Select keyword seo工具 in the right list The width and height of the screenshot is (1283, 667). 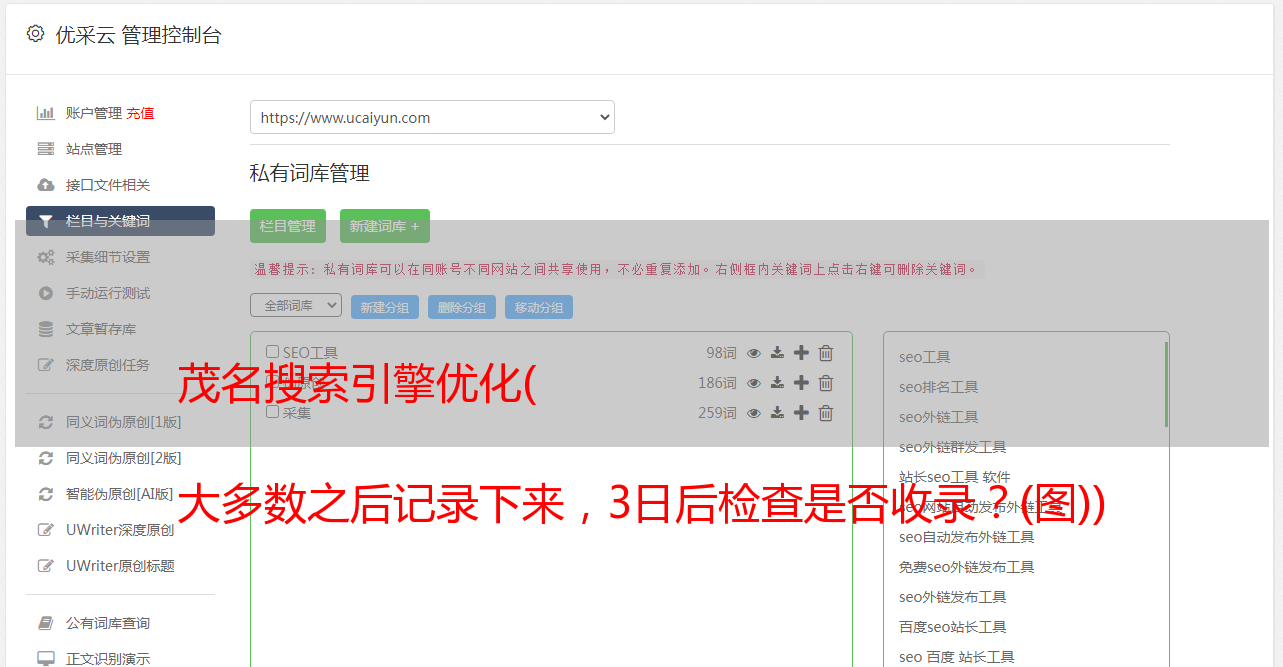pyautogui.click(x=925, y=357)
